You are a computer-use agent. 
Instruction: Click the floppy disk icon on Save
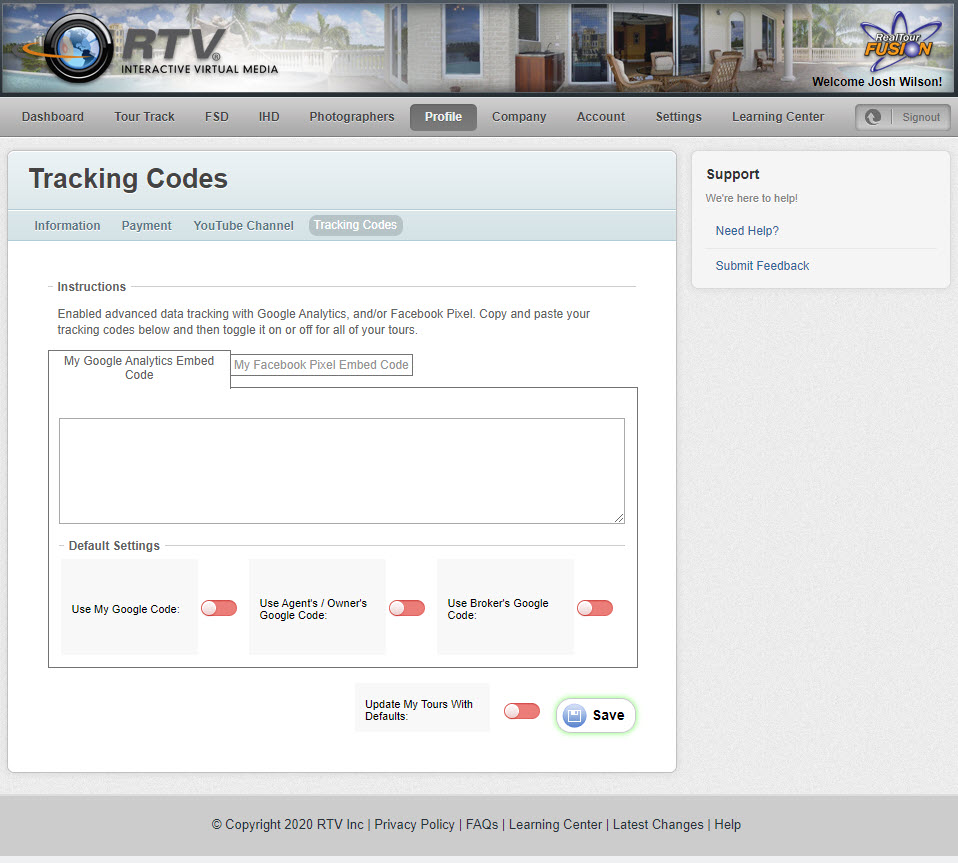(x=574, y=715)
